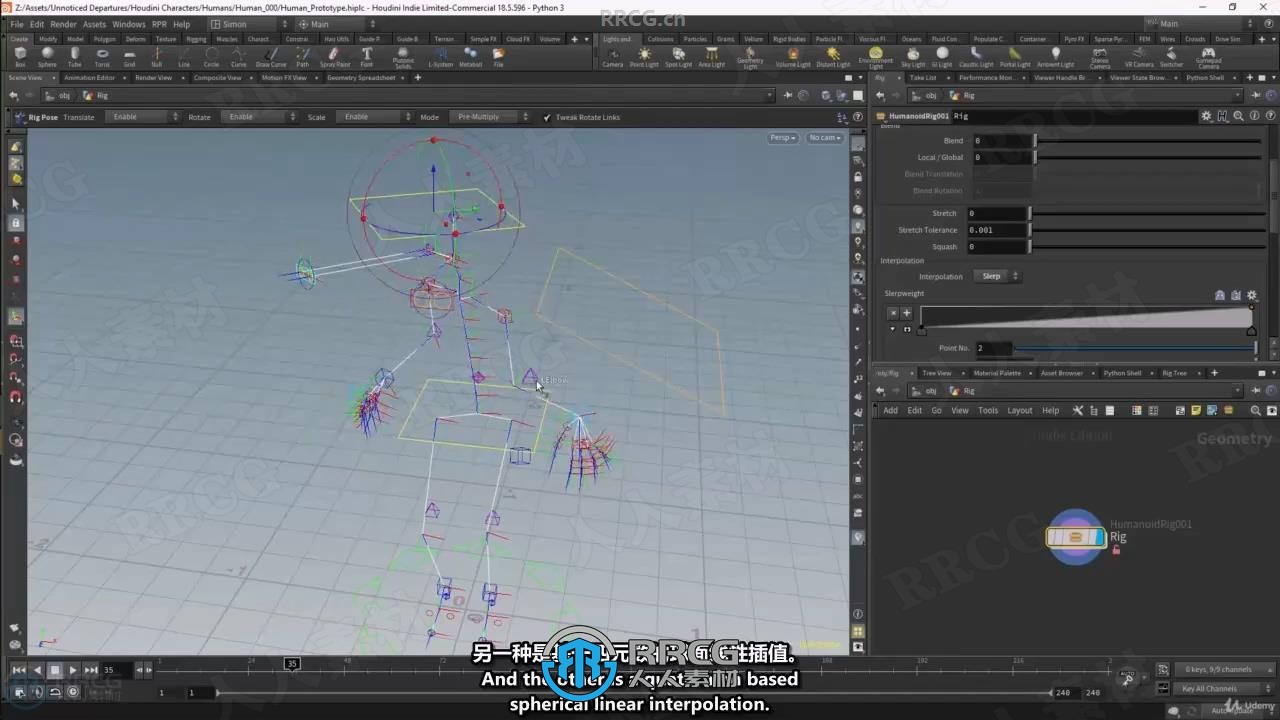This screenshot has width=1280, height=720.
Task: Stop playback button
Action: pyautogui.click(x=55, y=670)
